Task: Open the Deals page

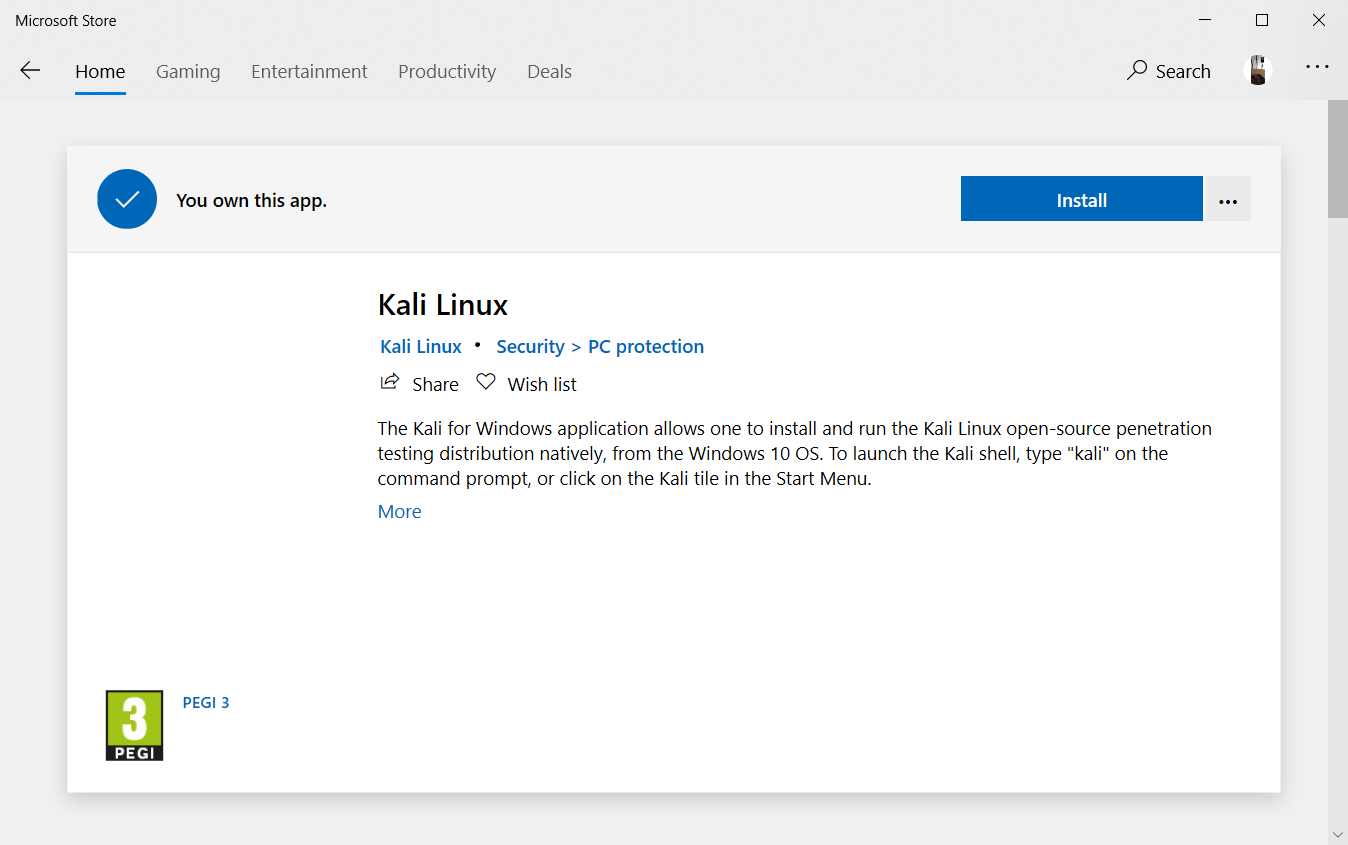Action: pos(549,71)
